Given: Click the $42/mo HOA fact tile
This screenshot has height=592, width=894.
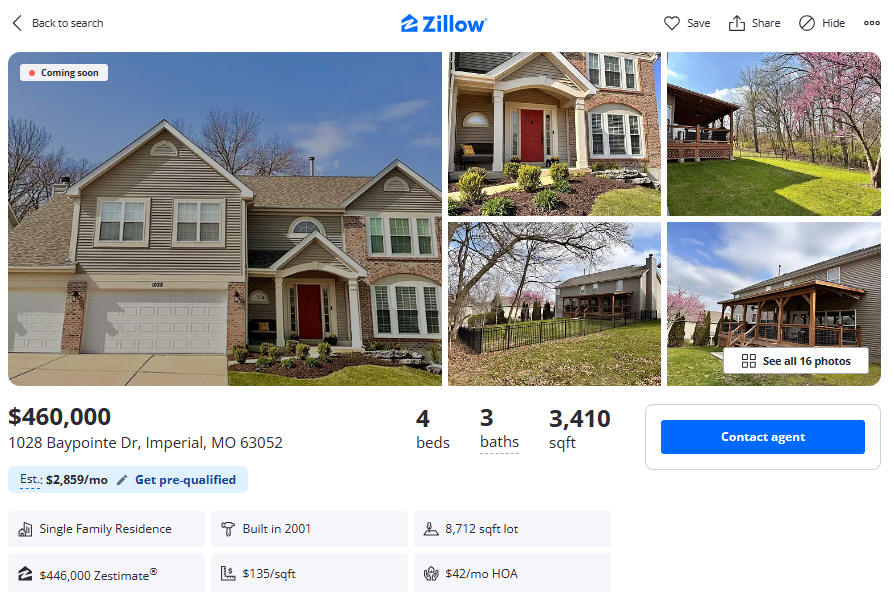Looking at the screenshot, I should 512,574.
